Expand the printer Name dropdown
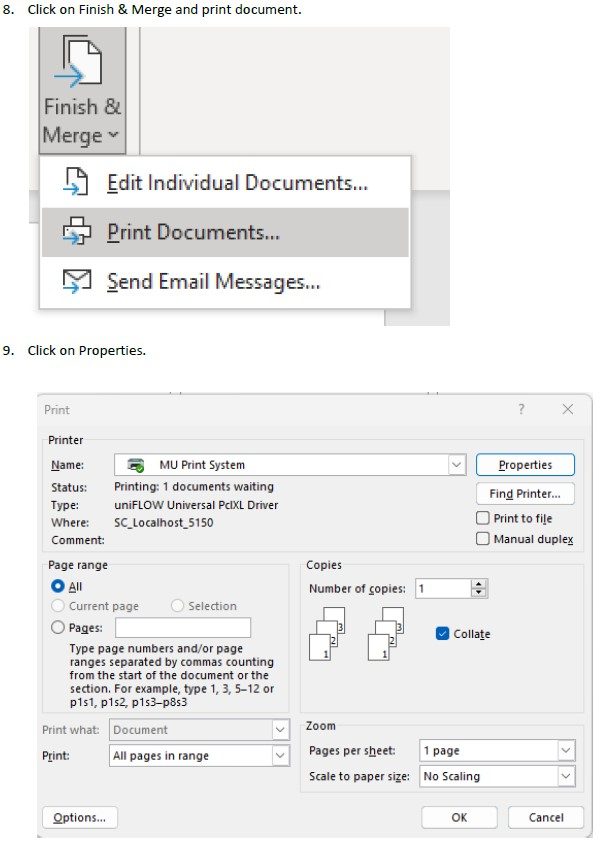This screenshot has width=600, height=848. [x=457, y=465]
